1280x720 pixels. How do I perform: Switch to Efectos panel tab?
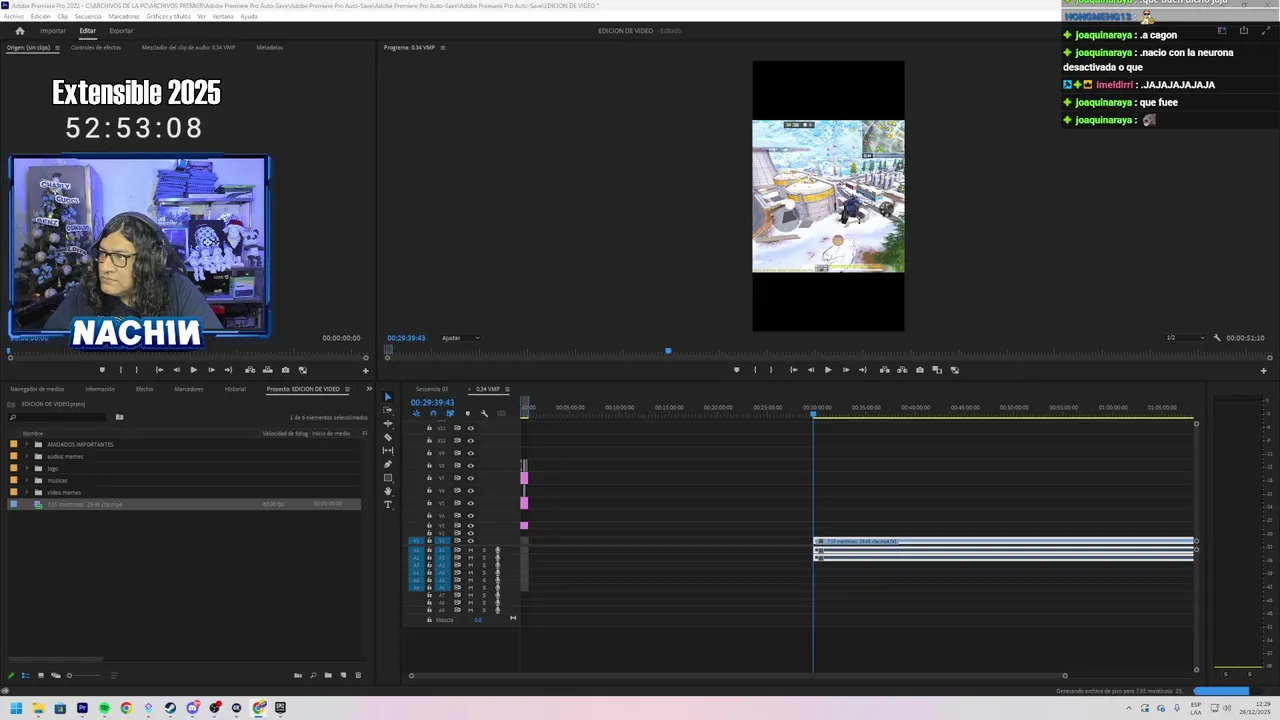click(145, 389)
